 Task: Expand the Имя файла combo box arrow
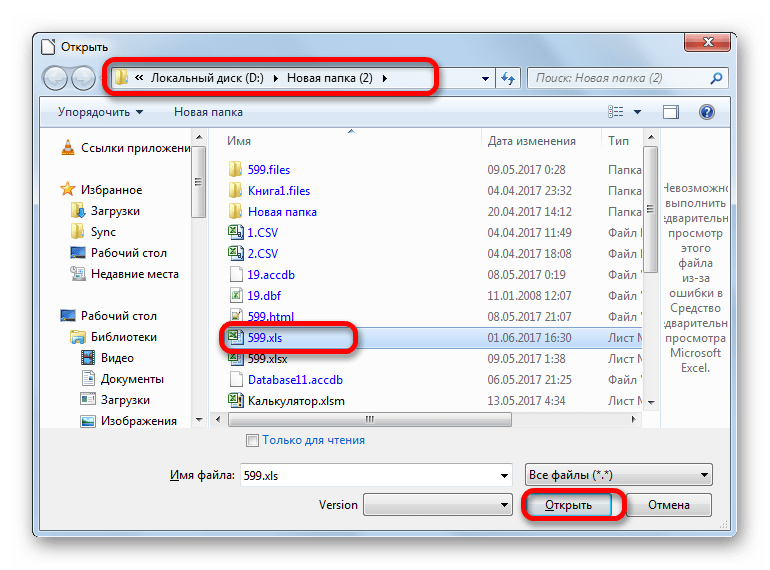tap(504, 476)
